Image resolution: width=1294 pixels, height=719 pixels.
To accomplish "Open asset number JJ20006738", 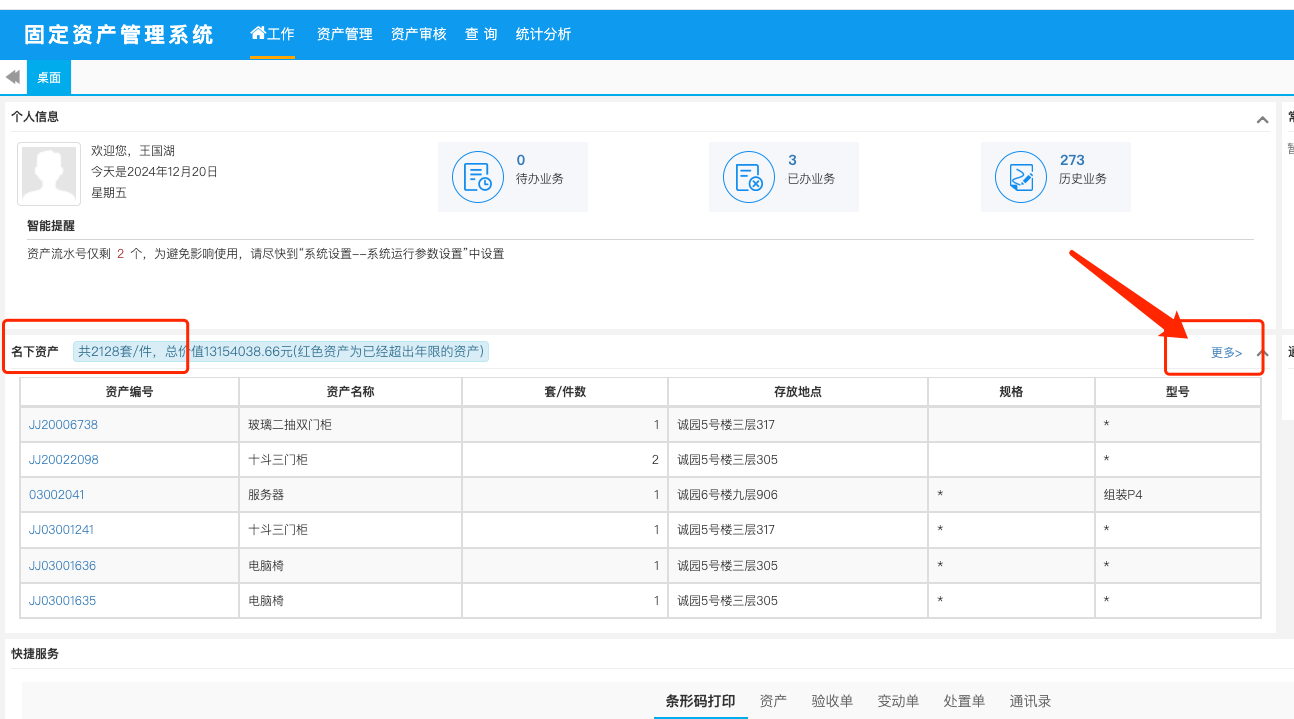I will click(63, 425).
